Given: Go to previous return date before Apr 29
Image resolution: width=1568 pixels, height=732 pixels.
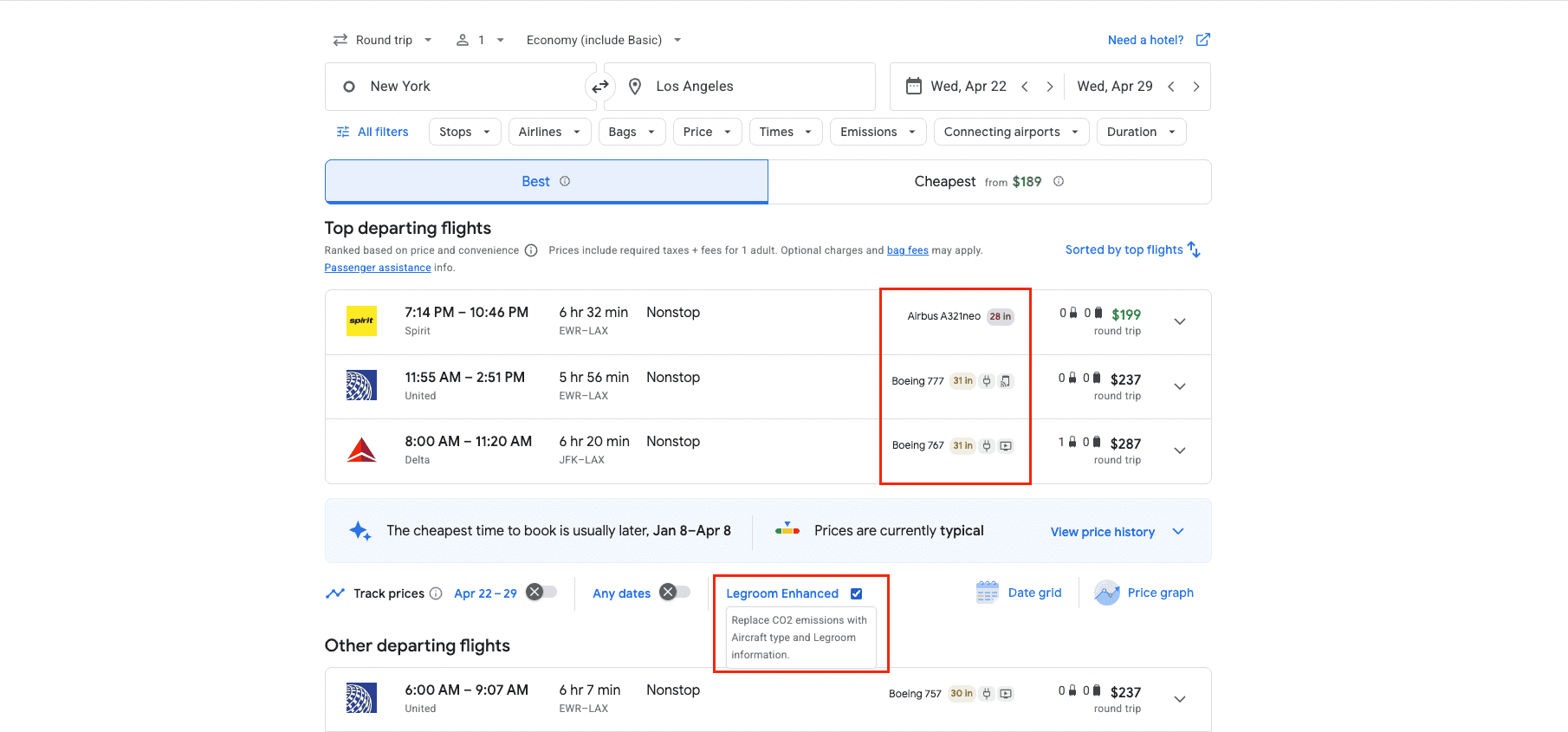Looking at the screenshot, I should tap(1171, 87).
